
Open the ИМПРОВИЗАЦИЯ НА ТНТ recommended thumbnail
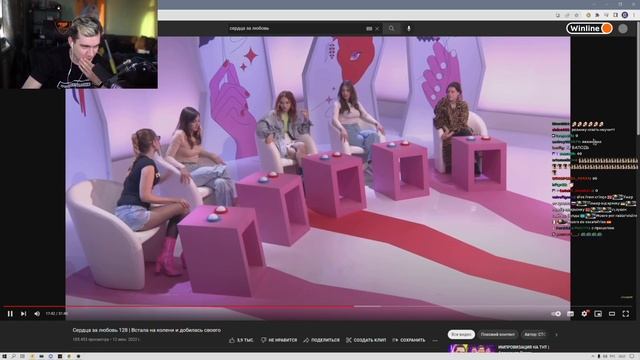click(472, 348)
